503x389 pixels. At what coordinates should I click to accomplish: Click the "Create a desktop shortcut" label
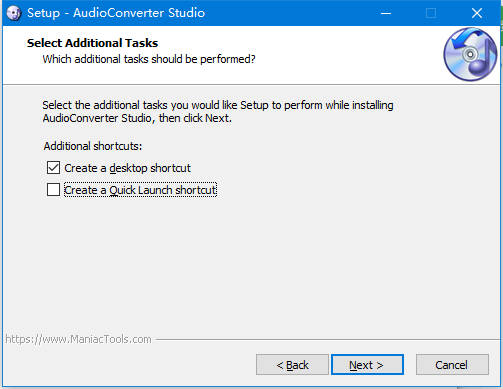[127, 168]
